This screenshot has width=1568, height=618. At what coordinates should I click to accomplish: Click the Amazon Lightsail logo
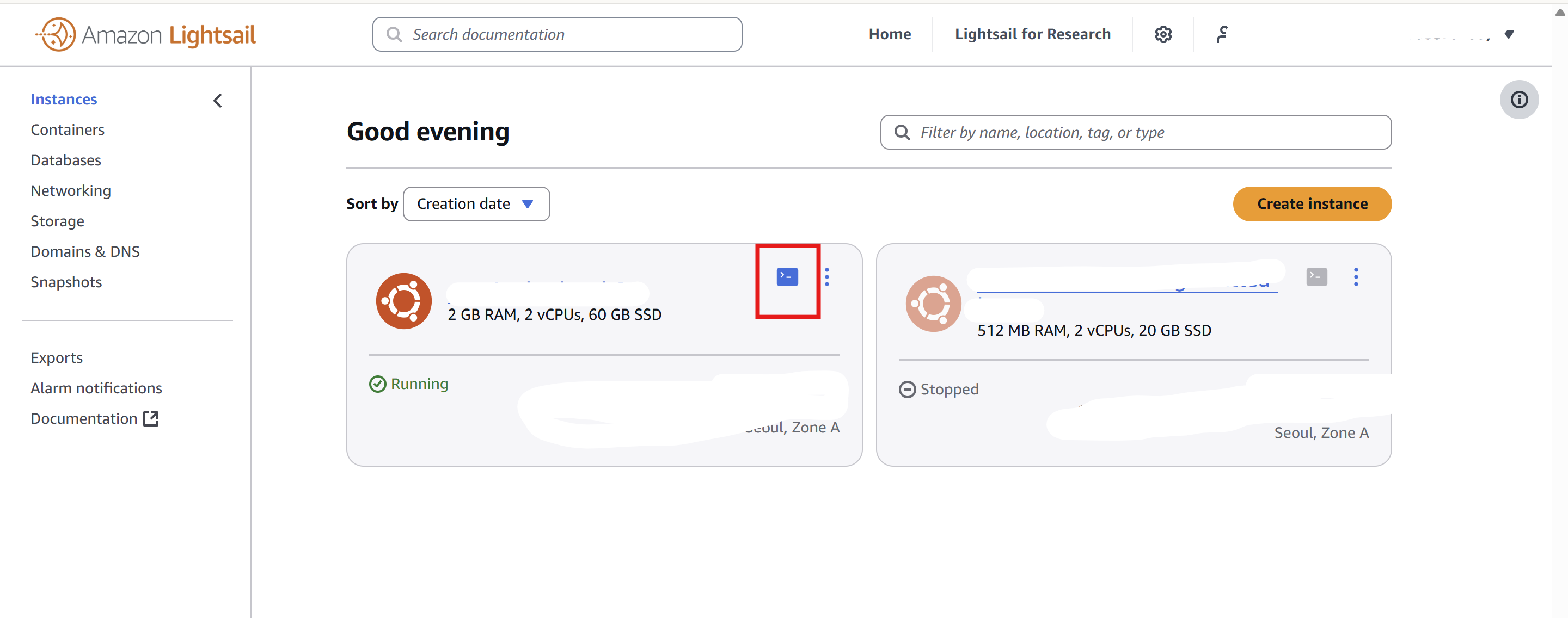[146, 34]
